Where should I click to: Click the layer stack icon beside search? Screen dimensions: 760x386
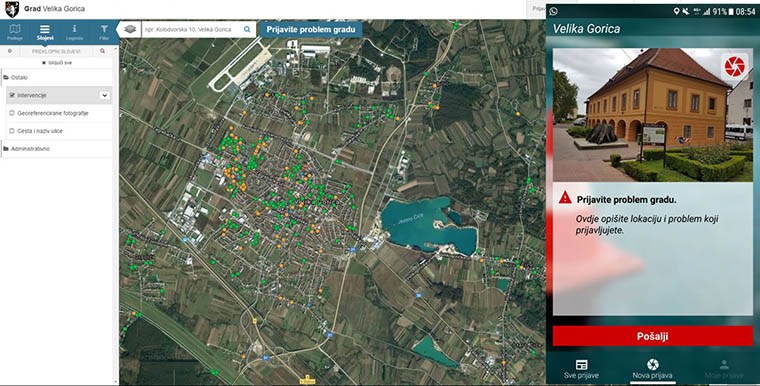[130, 30]
